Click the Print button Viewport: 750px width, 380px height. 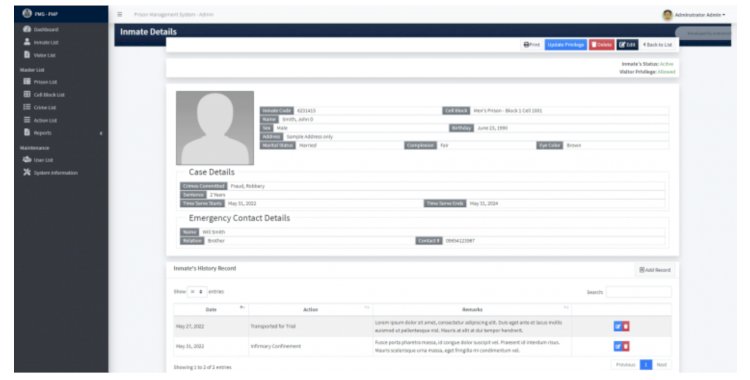[531, 45]
